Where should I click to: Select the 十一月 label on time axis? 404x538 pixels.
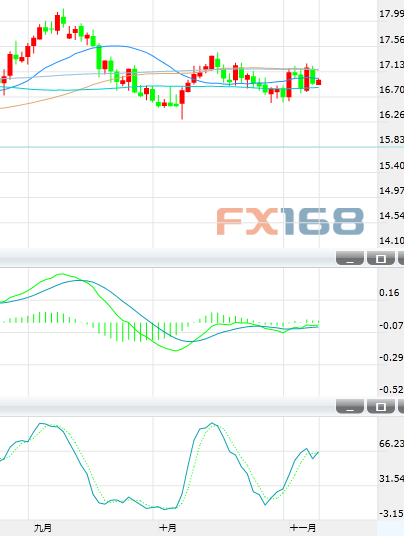click(303, 528)
